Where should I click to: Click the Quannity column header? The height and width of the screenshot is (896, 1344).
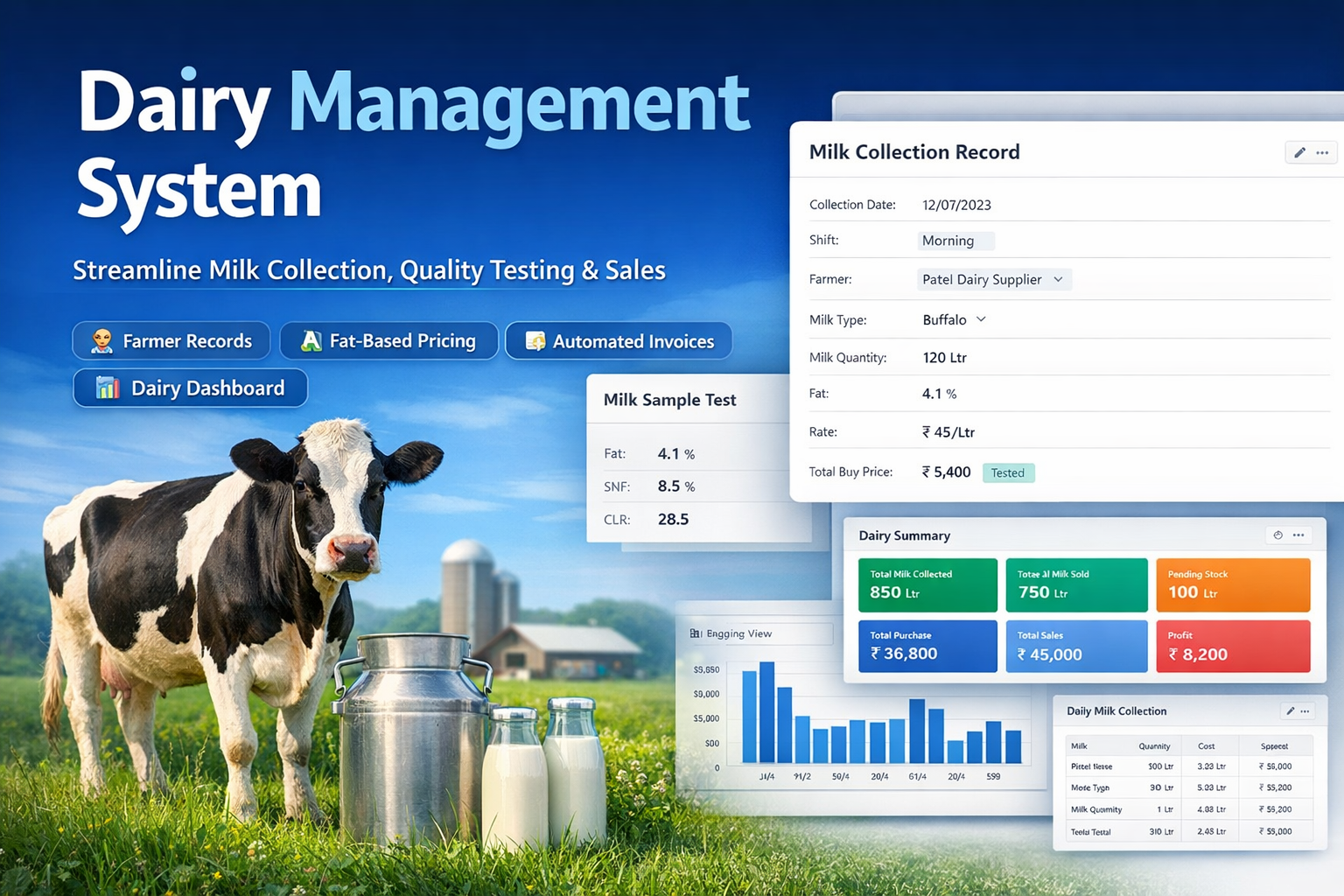click(1154, 746)
